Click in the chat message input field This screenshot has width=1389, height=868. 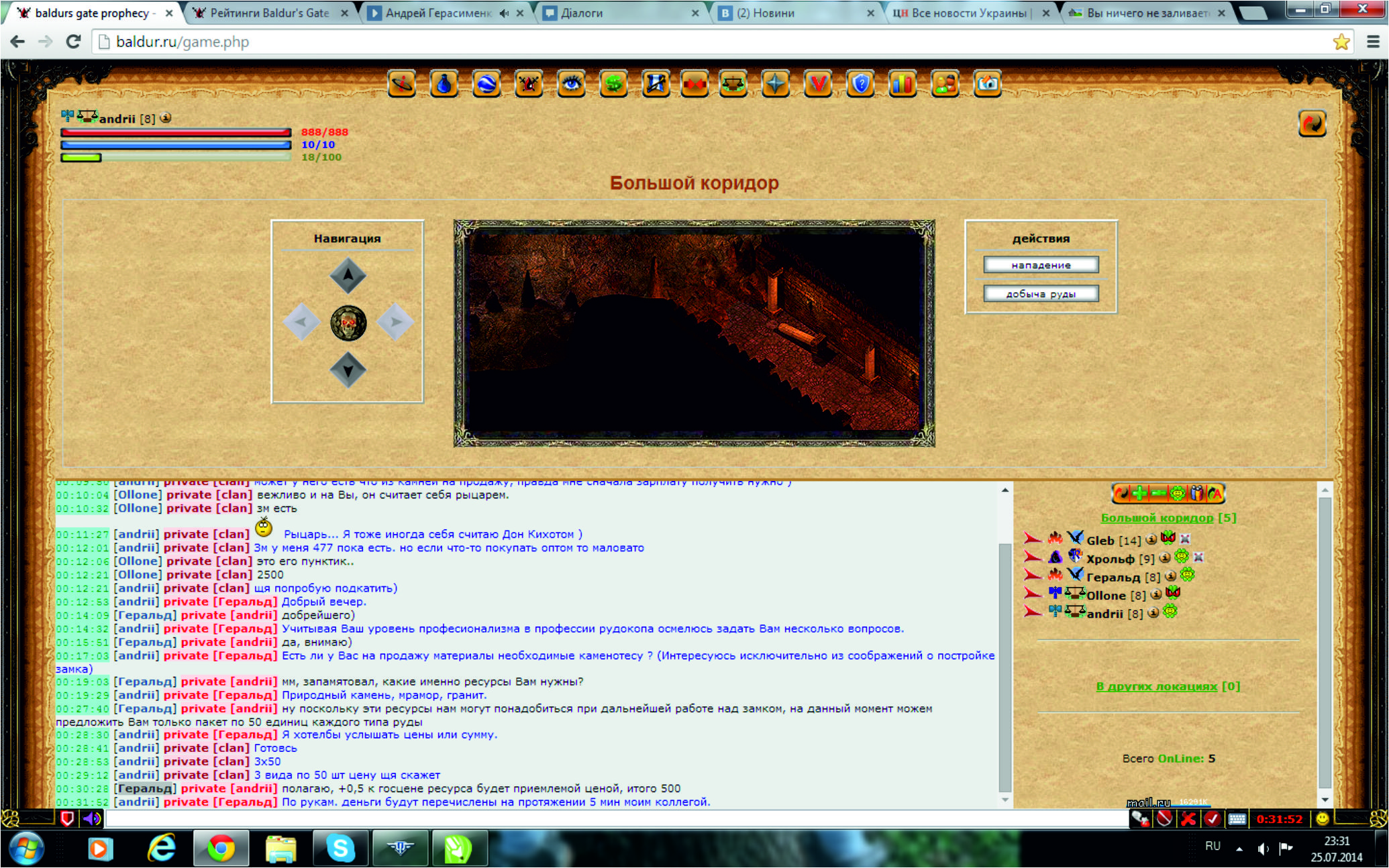(x=617, y=818)
